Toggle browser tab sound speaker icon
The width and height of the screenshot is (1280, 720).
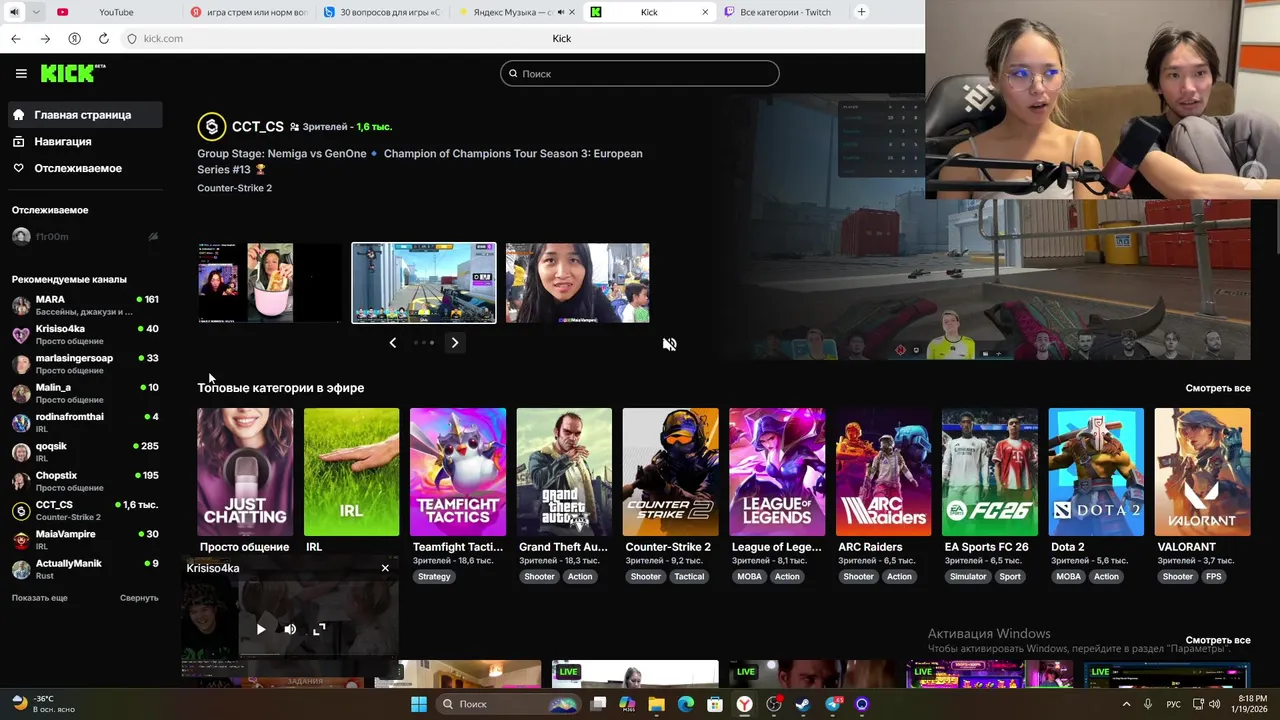[x=14, y=12]
